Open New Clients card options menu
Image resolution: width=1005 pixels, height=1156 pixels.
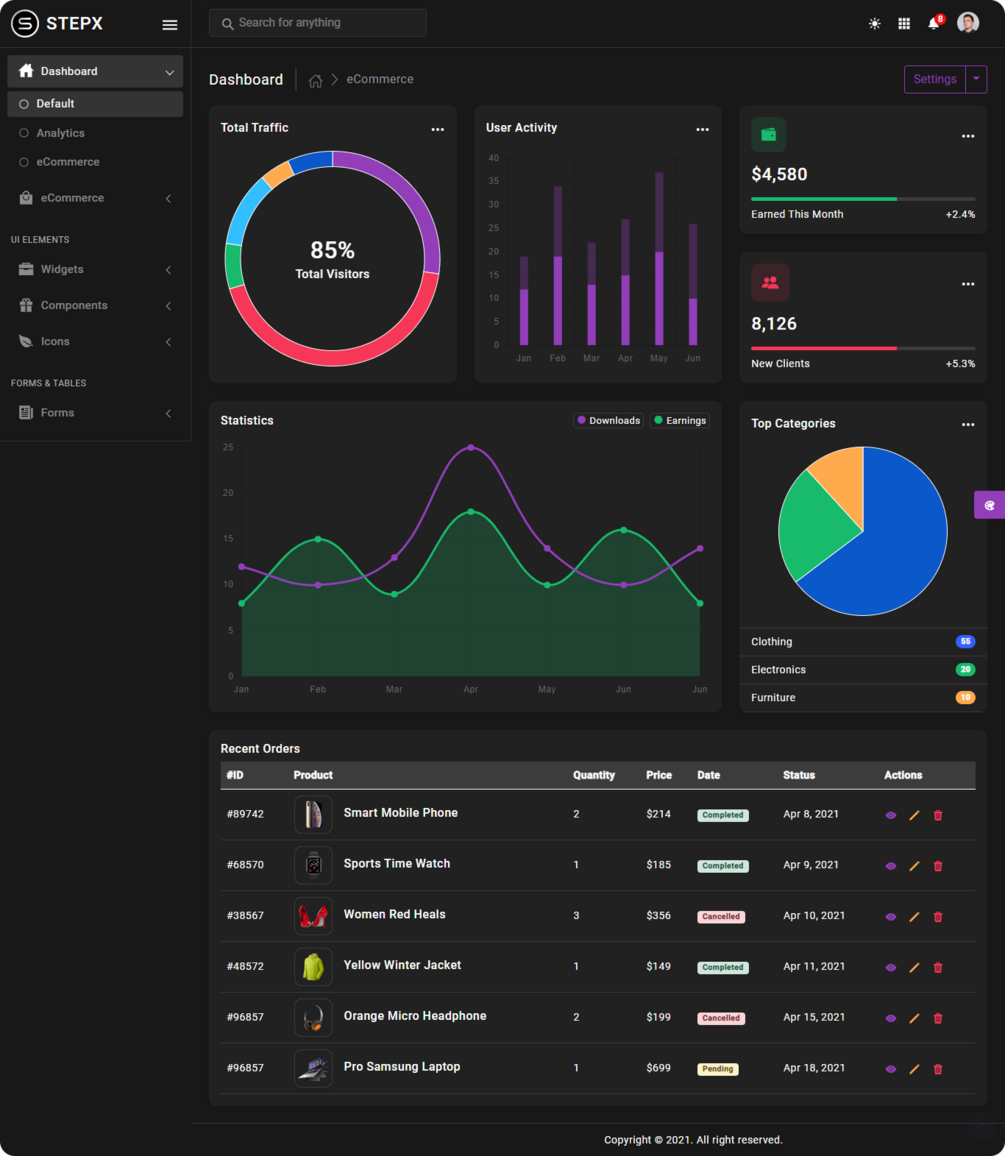(x=968, y=284)
